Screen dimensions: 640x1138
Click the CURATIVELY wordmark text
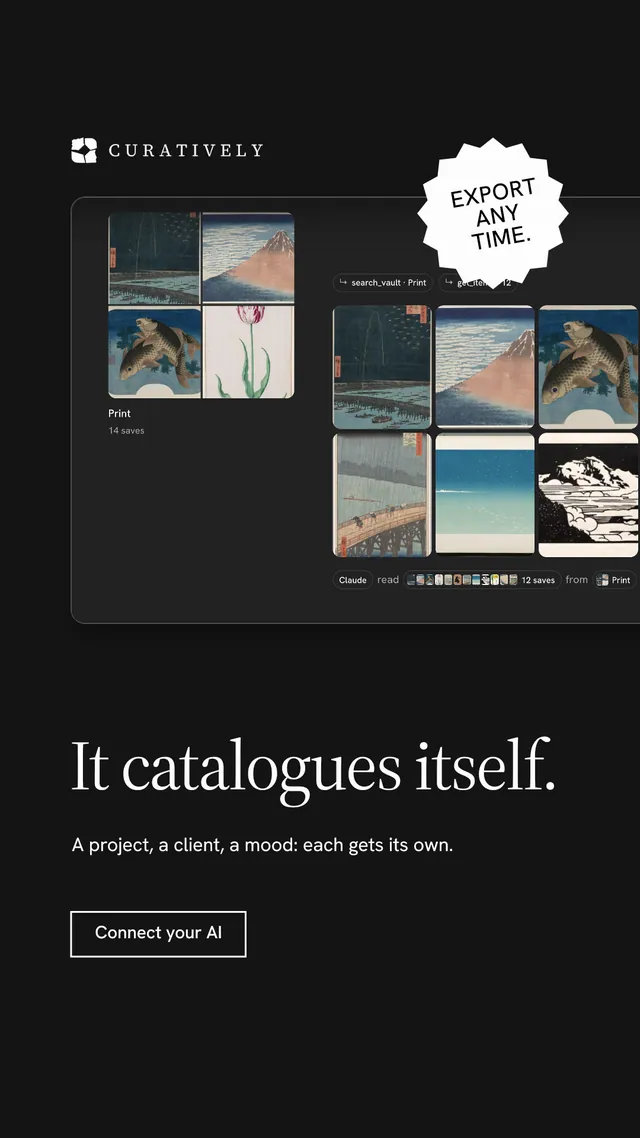tap(186, 150)
